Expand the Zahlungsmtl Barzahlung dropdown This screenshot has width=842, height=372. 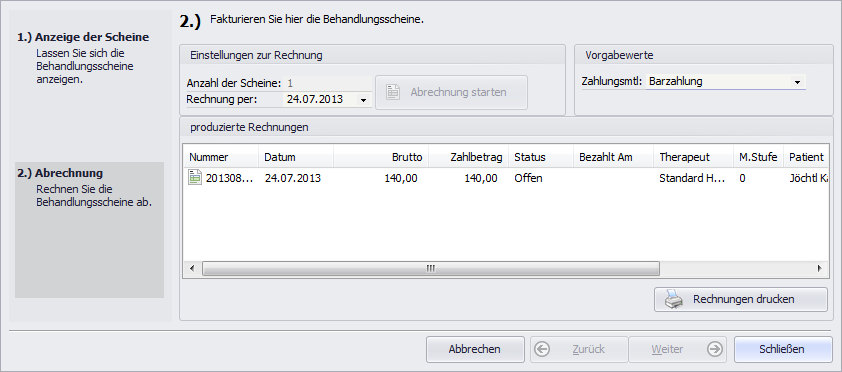point(797,82)
